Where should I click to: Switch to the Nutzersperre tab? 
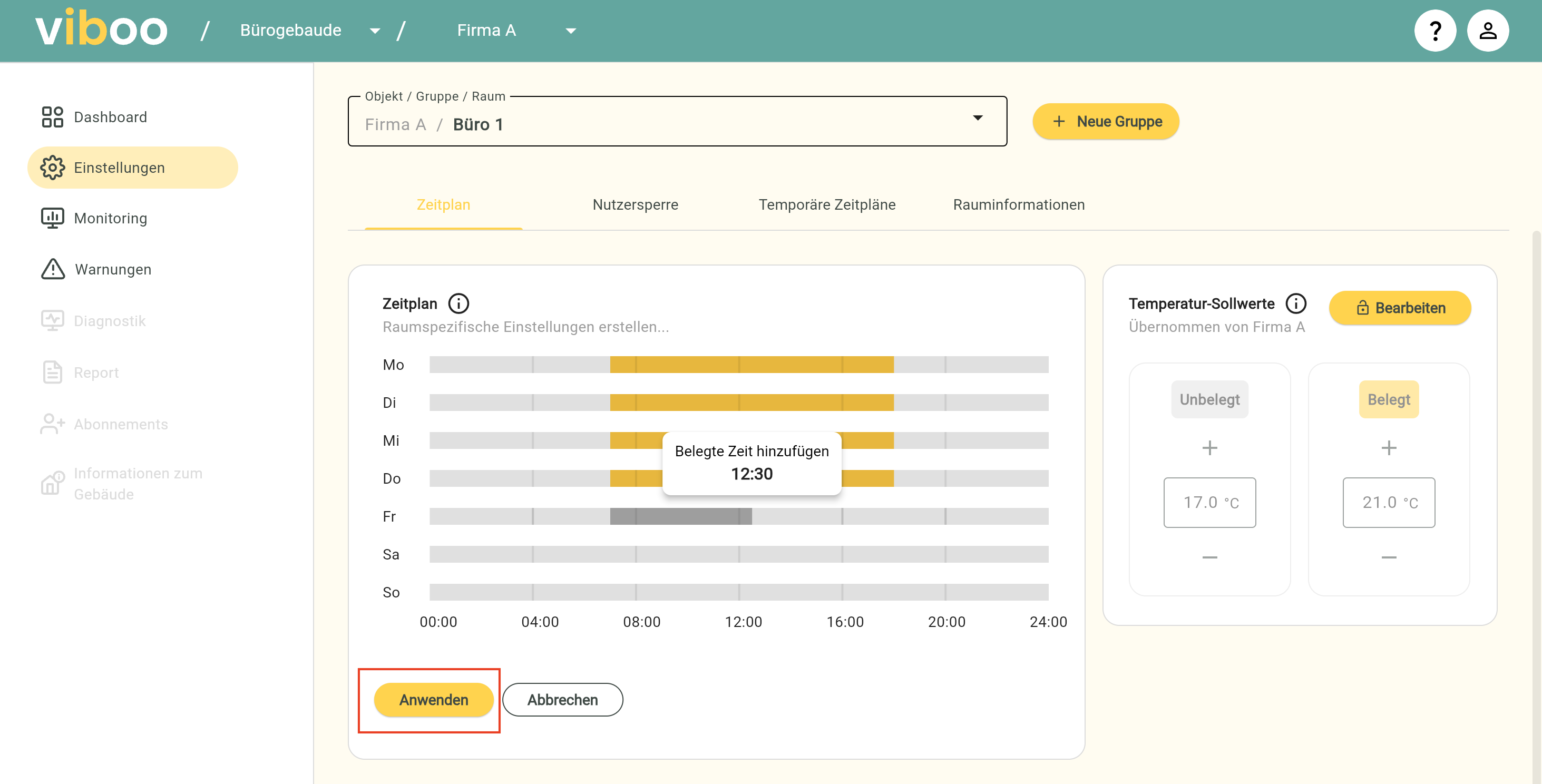(x=635, y=204)
